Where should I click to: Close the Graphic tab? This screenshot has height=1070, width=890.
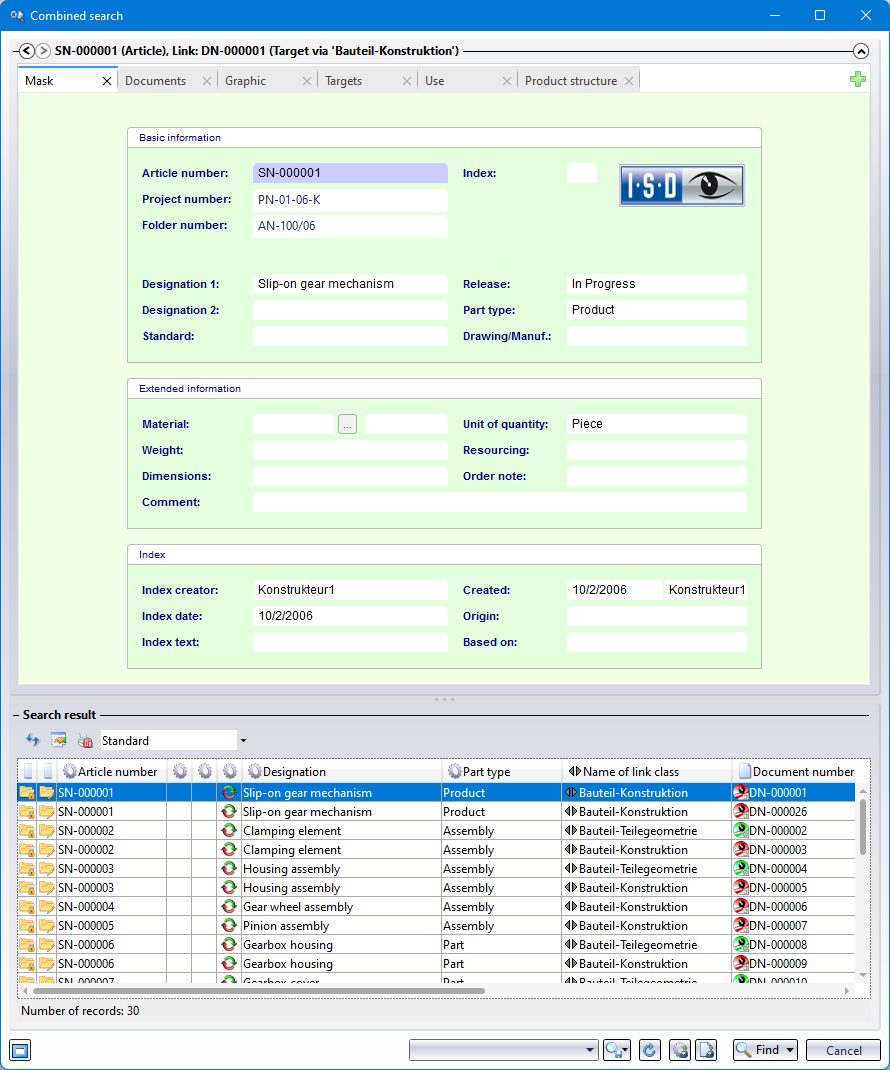[307, 81]
